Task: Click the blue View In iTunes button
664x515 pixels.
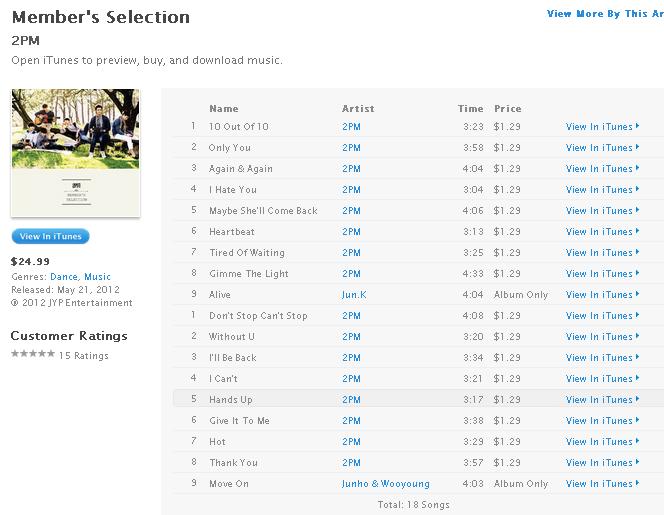Action: [50, 236]
